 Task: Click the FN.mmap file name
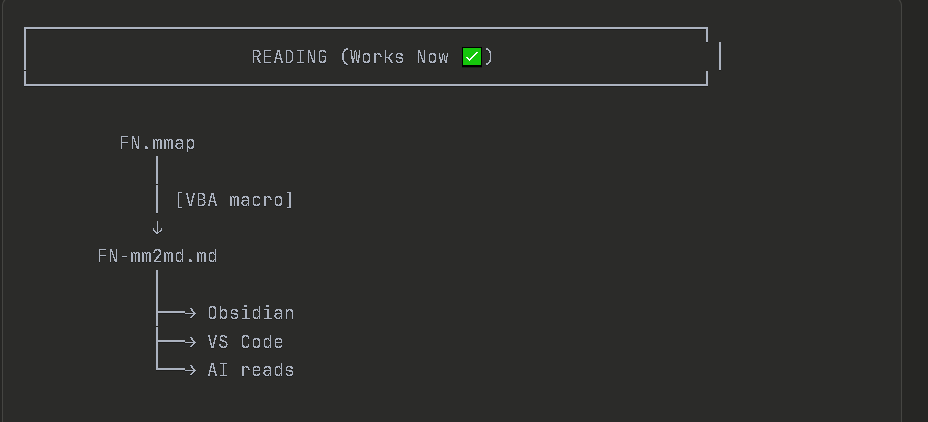[157, 143]
